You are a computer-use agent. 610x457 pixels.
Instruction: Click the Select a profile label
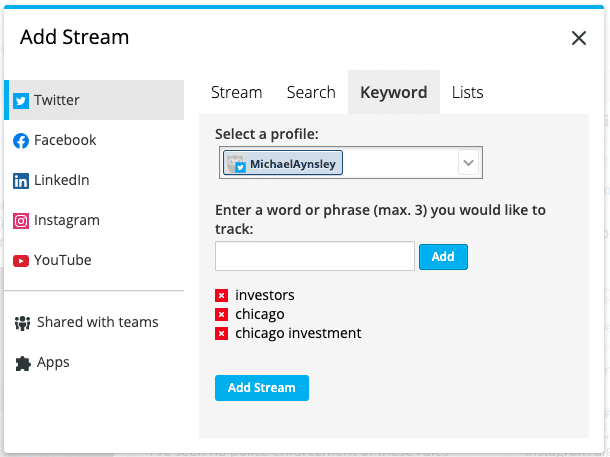pyautogui.click(x=266, y=134)
